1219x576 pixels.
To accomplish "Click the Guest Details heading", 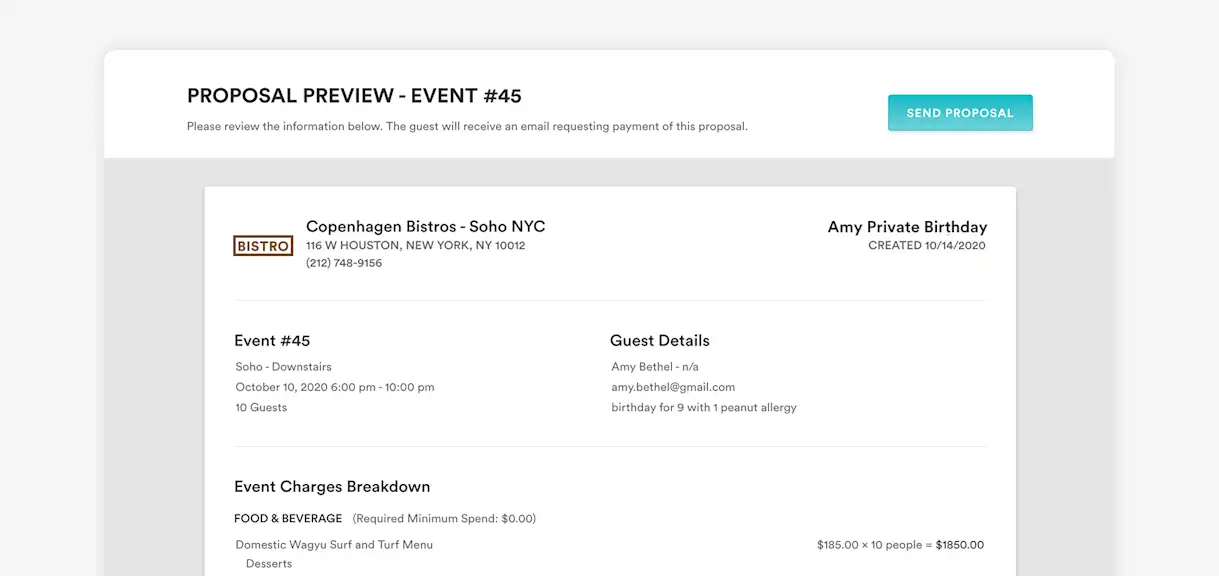I will click(x=659, y=341).
